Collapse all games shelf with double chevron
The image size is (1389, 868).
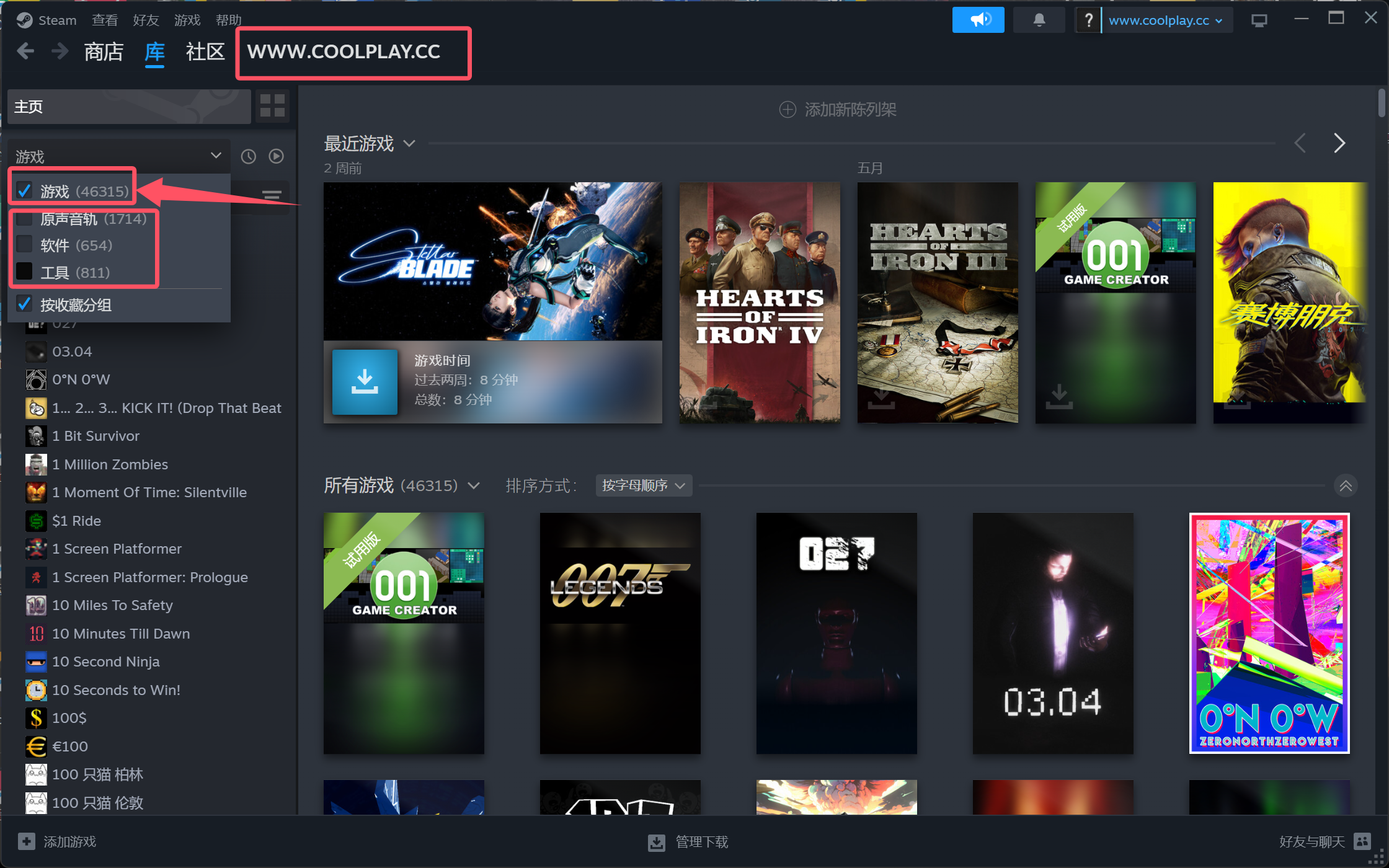[1345, 485]
